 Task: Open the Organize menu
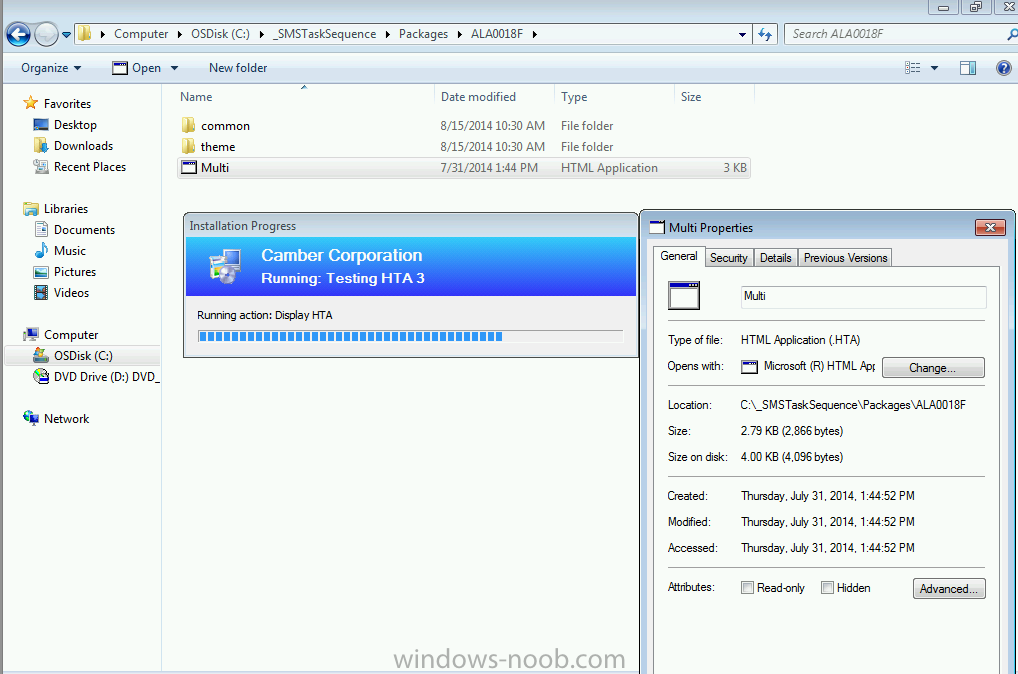pyautogui.click(x=51, y=68)
